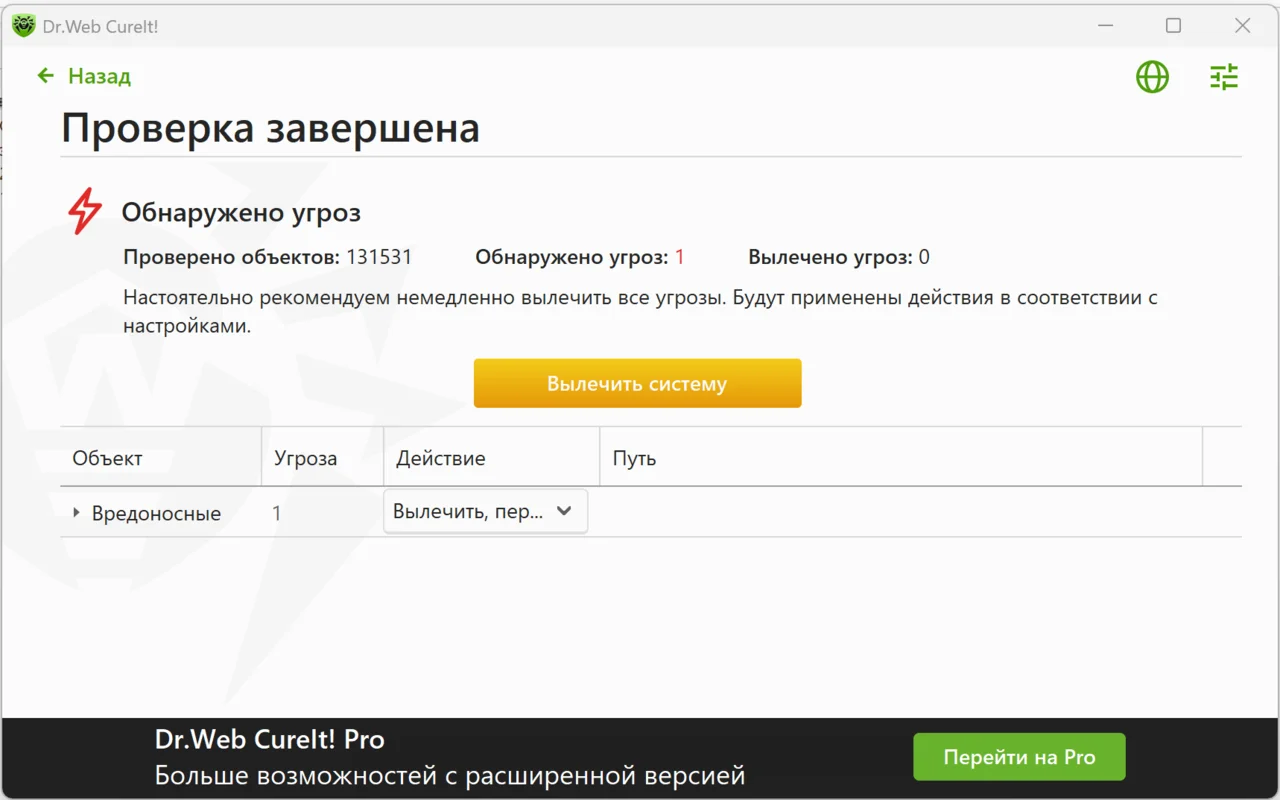Image resolution: width=1280 pixels, height=800 pixels.
Task: Click Проверка завершена page title
Action: [x=270, y=128]
